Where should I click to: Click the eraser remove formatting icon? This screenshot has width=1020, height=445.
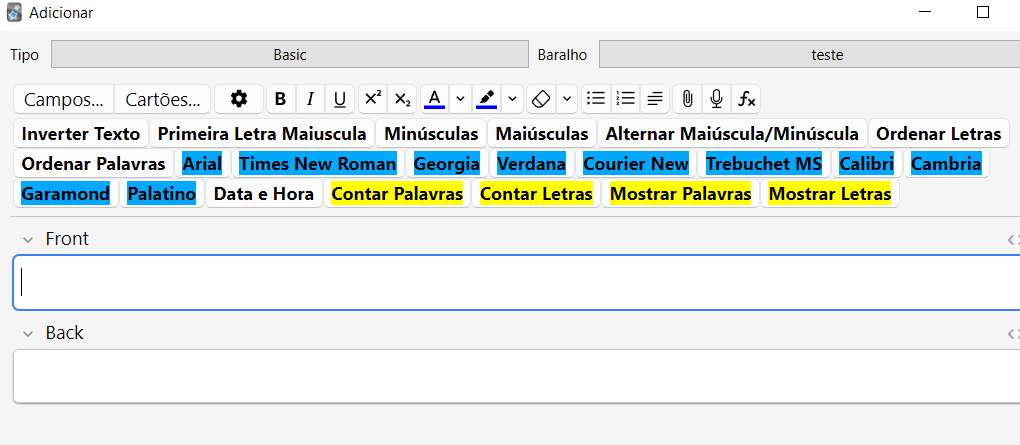[540, 99]
